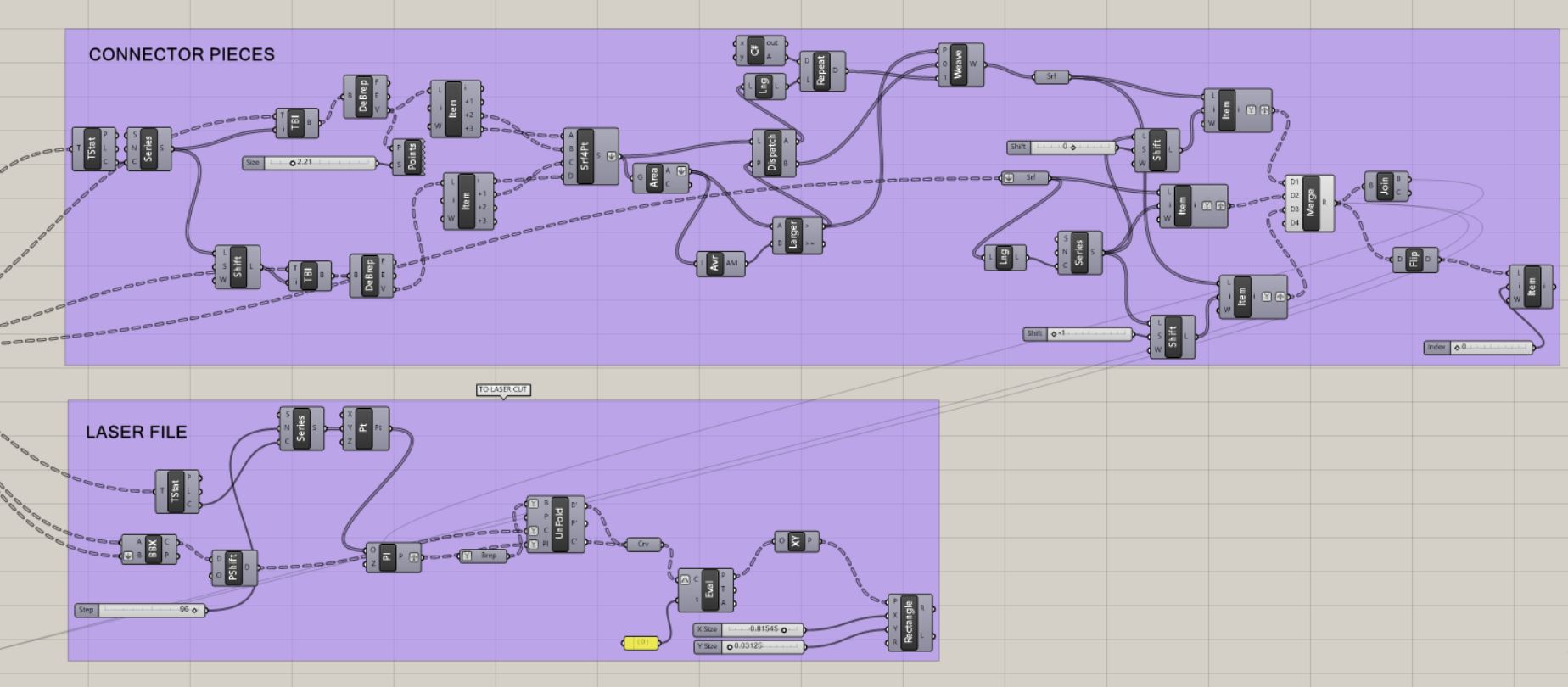This screenshot has width=1568, height=687.
Task: Select the yellow panel node
Action: (x=641, y=643)
